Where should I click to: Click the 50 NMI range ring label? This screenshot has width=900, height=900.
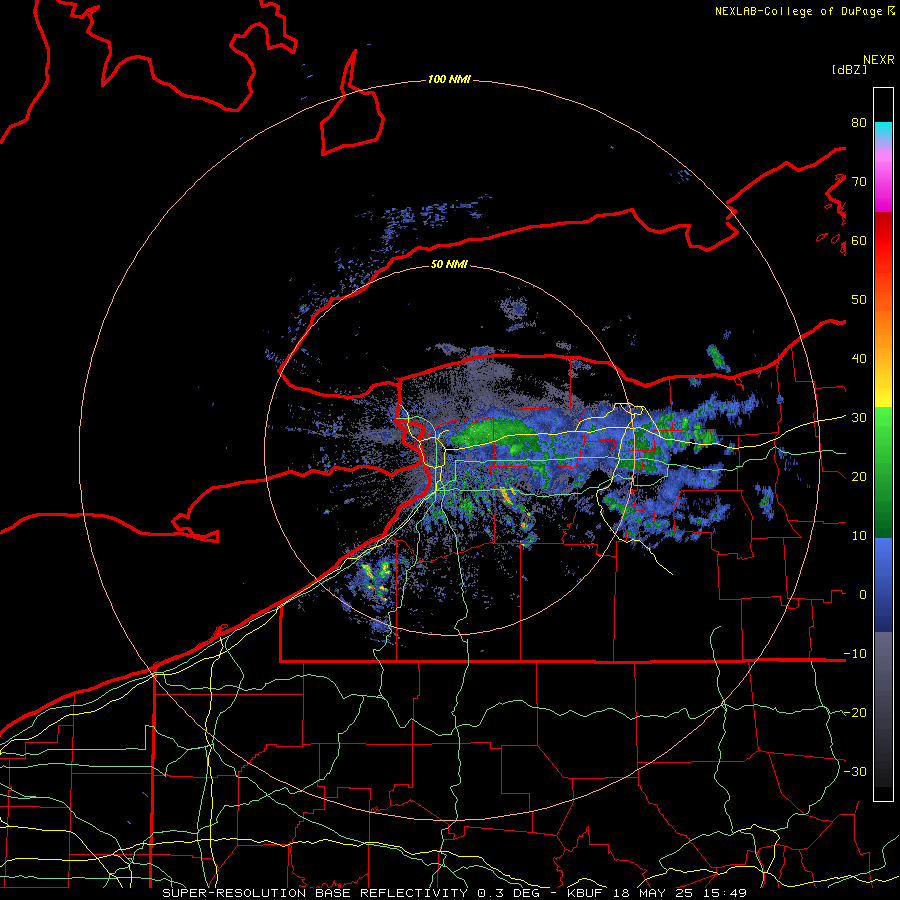point(449,265)
